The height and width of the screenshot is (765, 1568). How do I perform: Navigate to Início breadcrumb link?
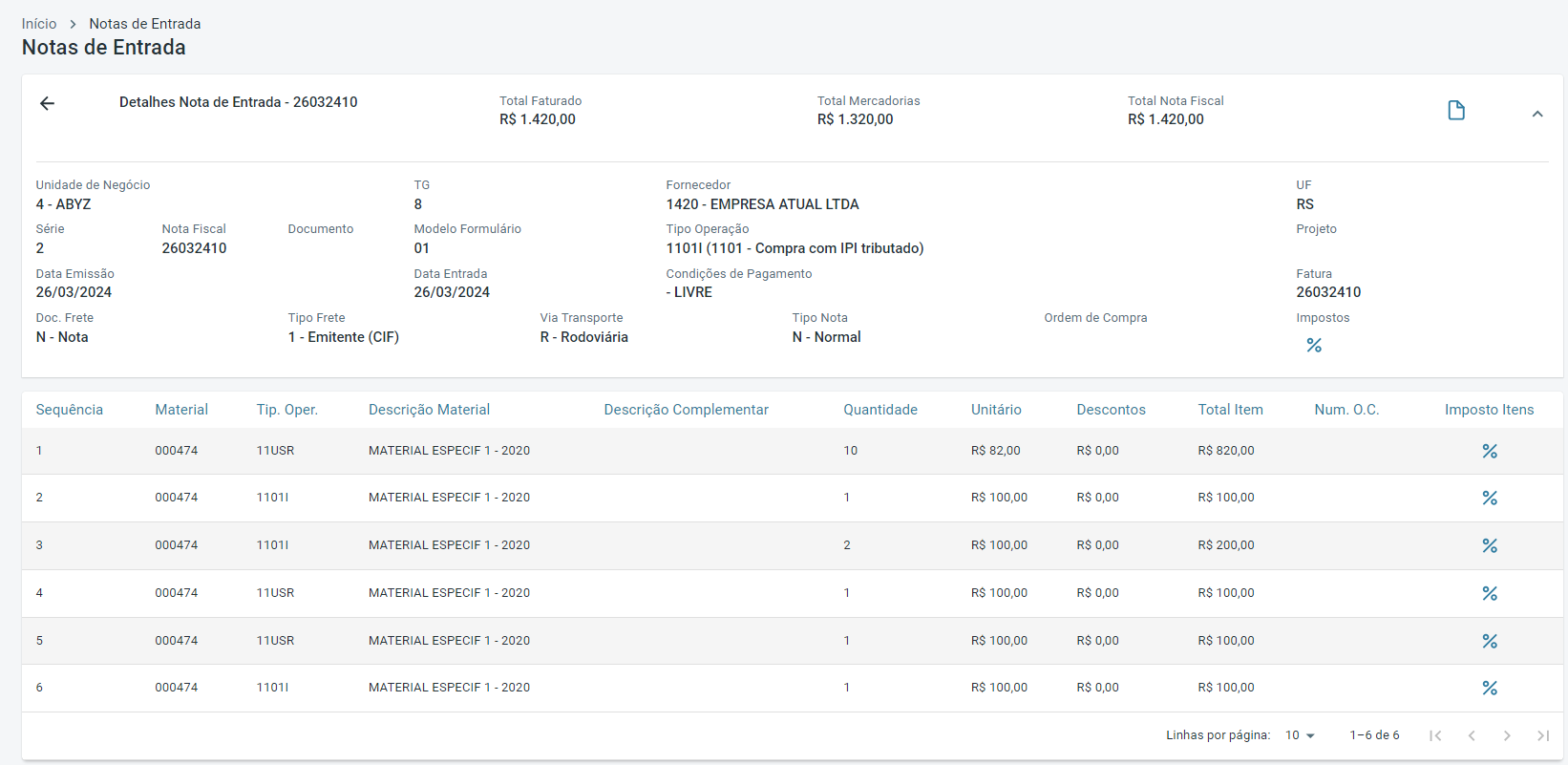[39, 24]
